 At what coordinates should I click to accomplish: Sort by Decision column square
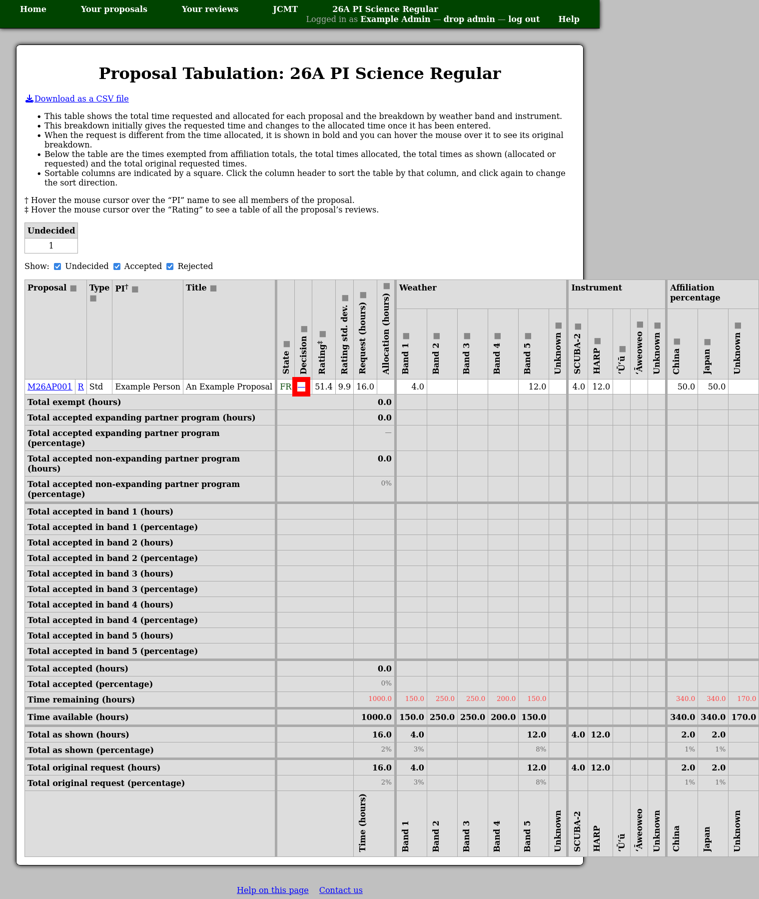[x=304, y=329]
